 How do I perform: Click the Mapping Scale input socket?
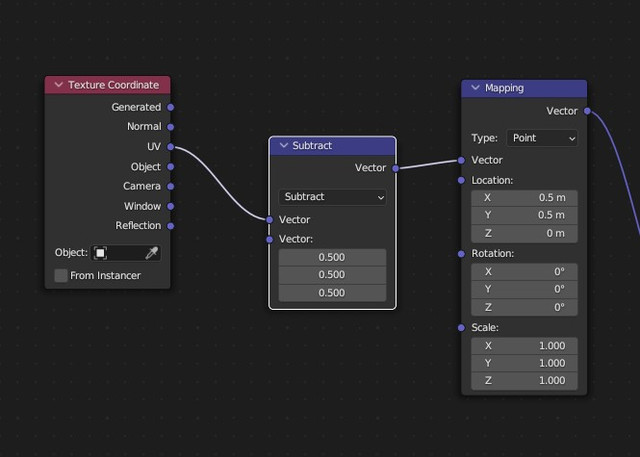coord(461,328)
